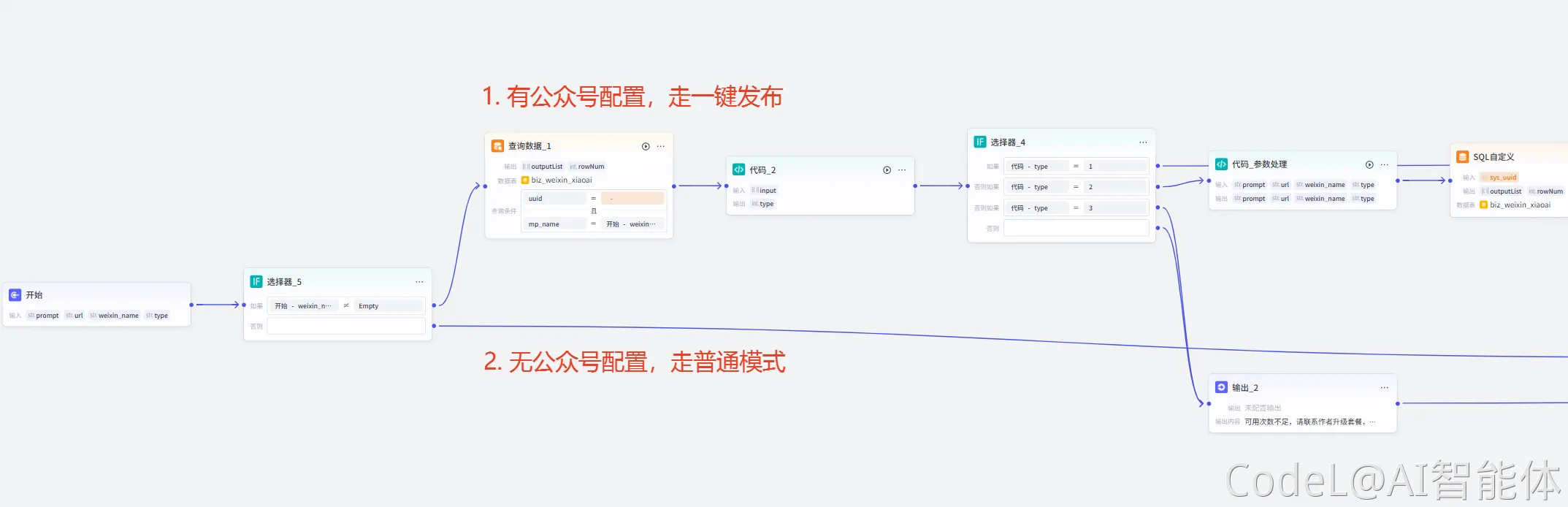This screenshot has height=507, width=1568.
Task: Click the SQL自定义 node icon
Action: (1463, 157)
